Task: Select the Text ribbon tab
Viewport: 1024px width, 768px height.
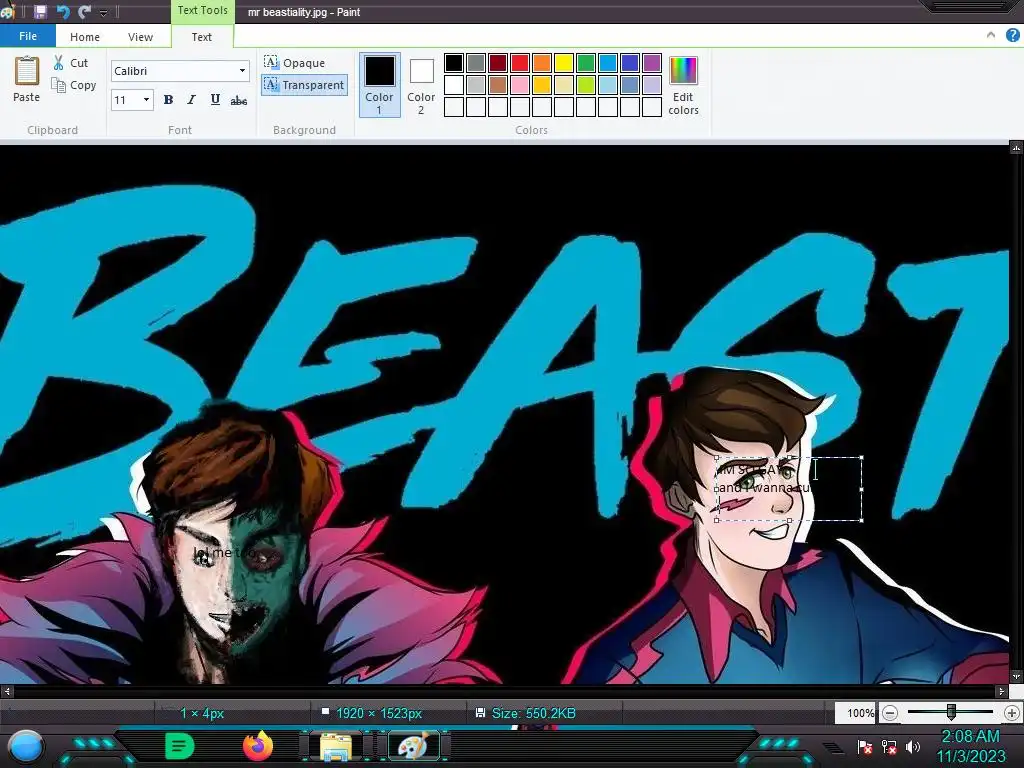Action: pyautogui.click(x=201, y=37)
